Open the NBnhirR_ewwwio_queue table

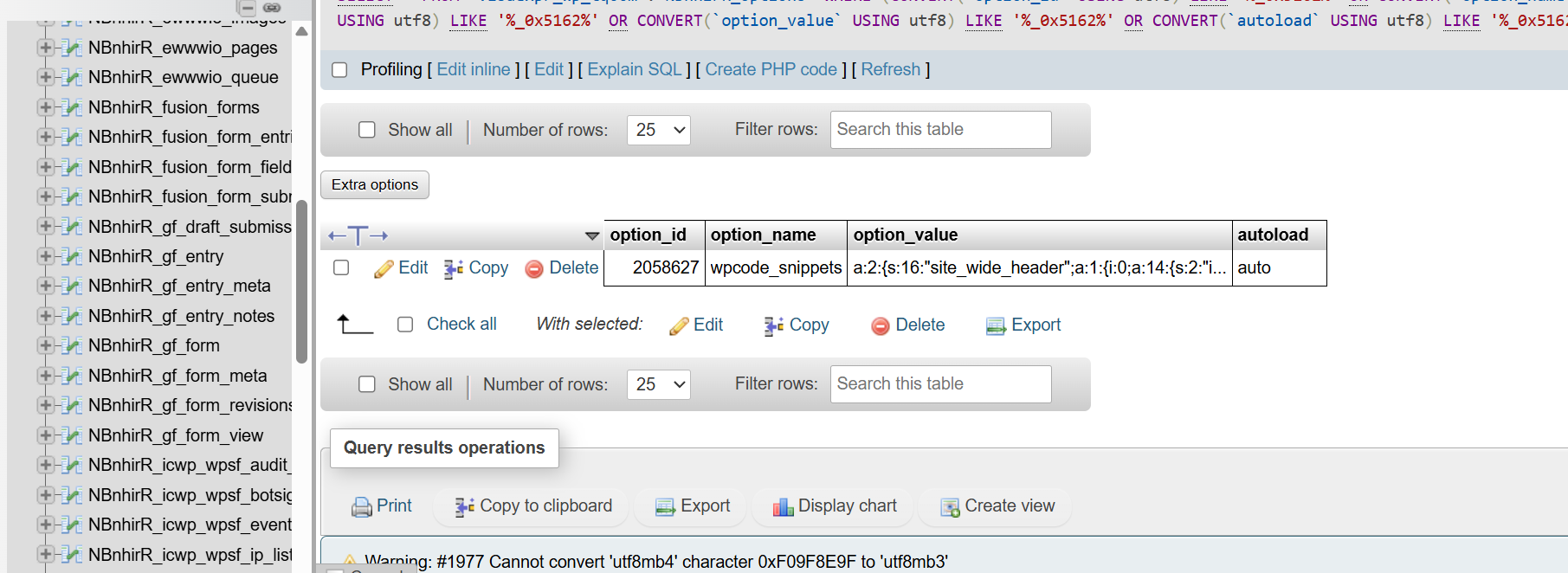point(183,77)
